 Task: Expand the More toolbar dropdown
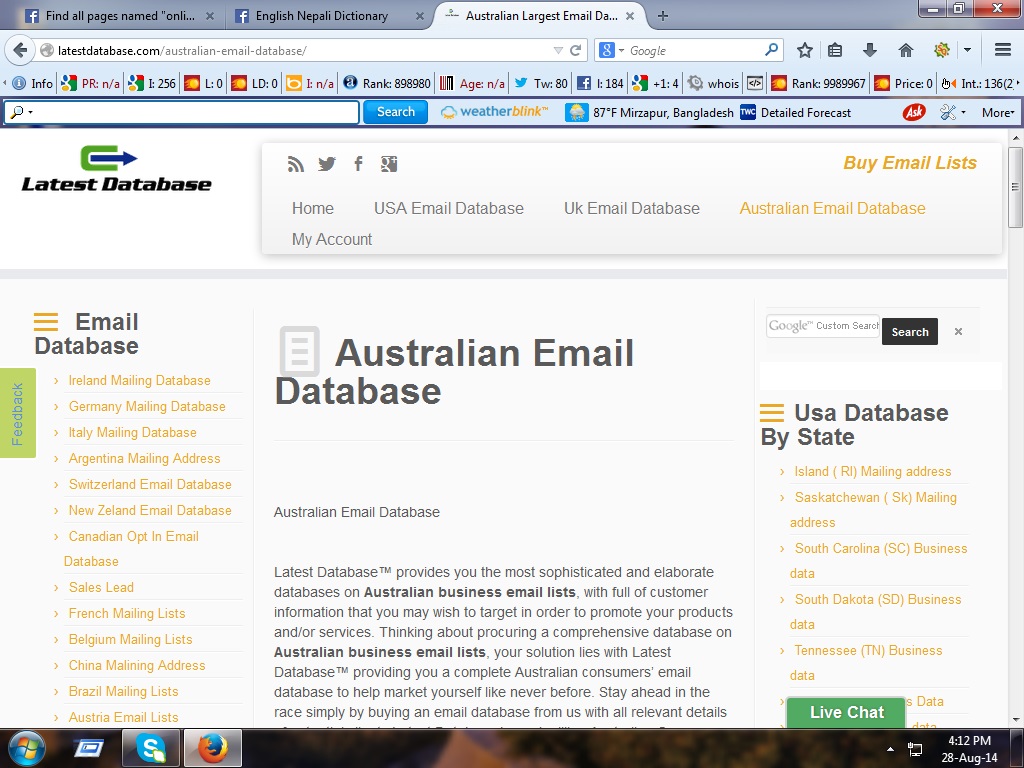[998, 112]
